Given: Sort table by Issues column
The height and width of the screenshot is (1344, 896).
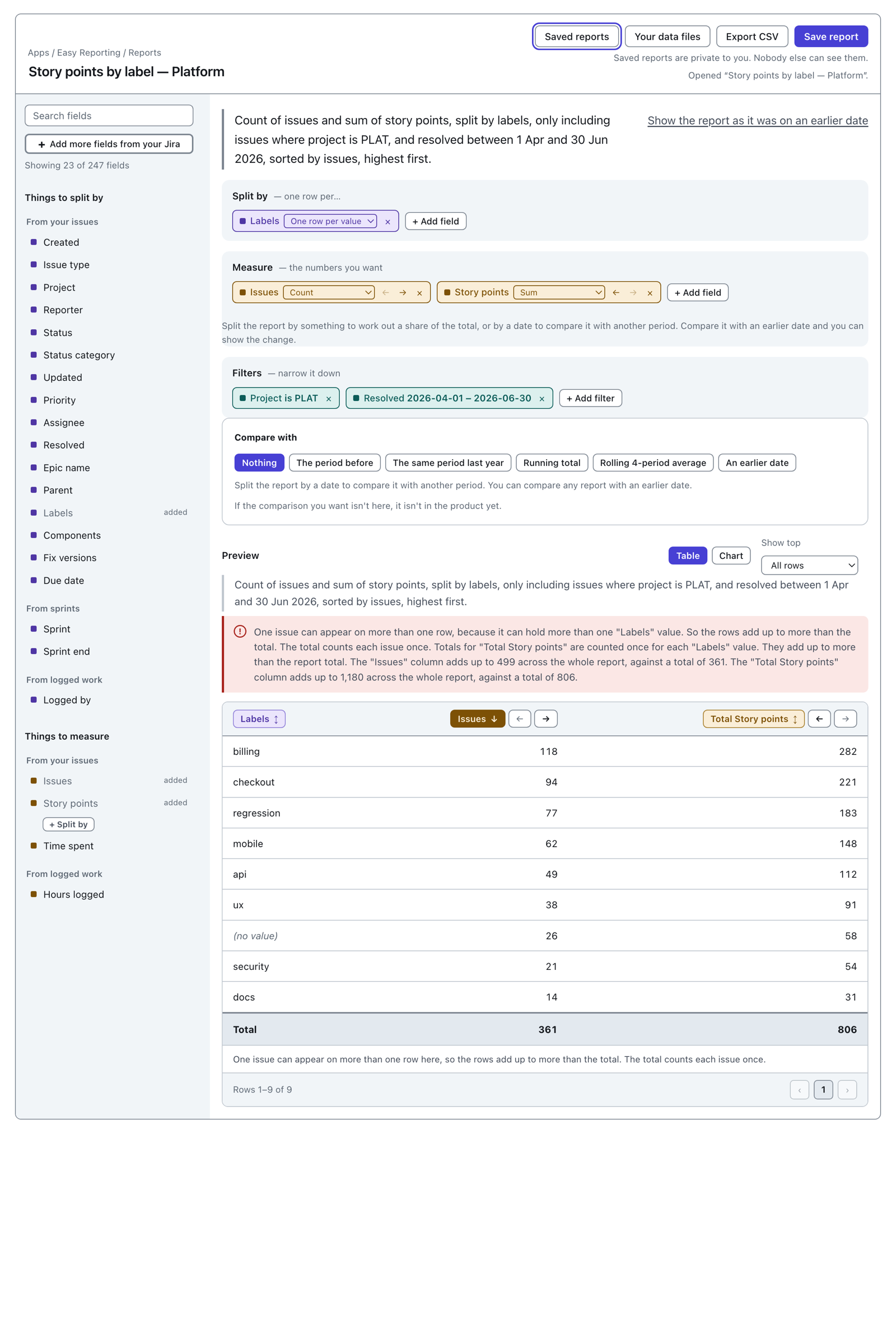Looking at the screenshot, I should [x=477, y=719].
